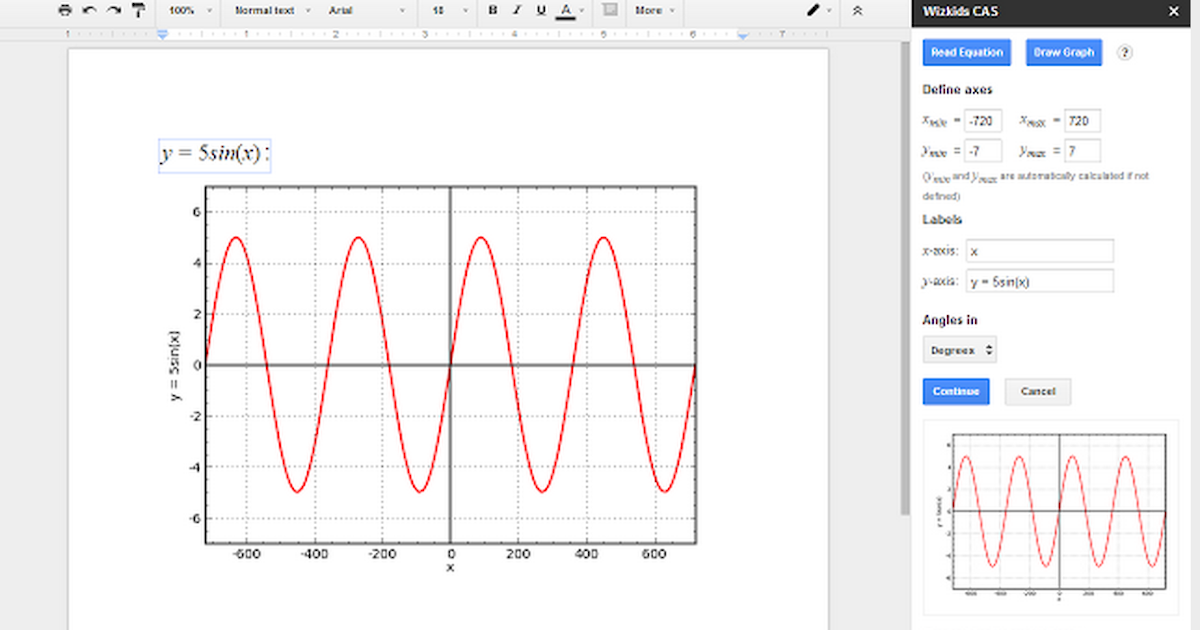
Task: Open the Arial font dropdown
Action: tap(366, 10)
